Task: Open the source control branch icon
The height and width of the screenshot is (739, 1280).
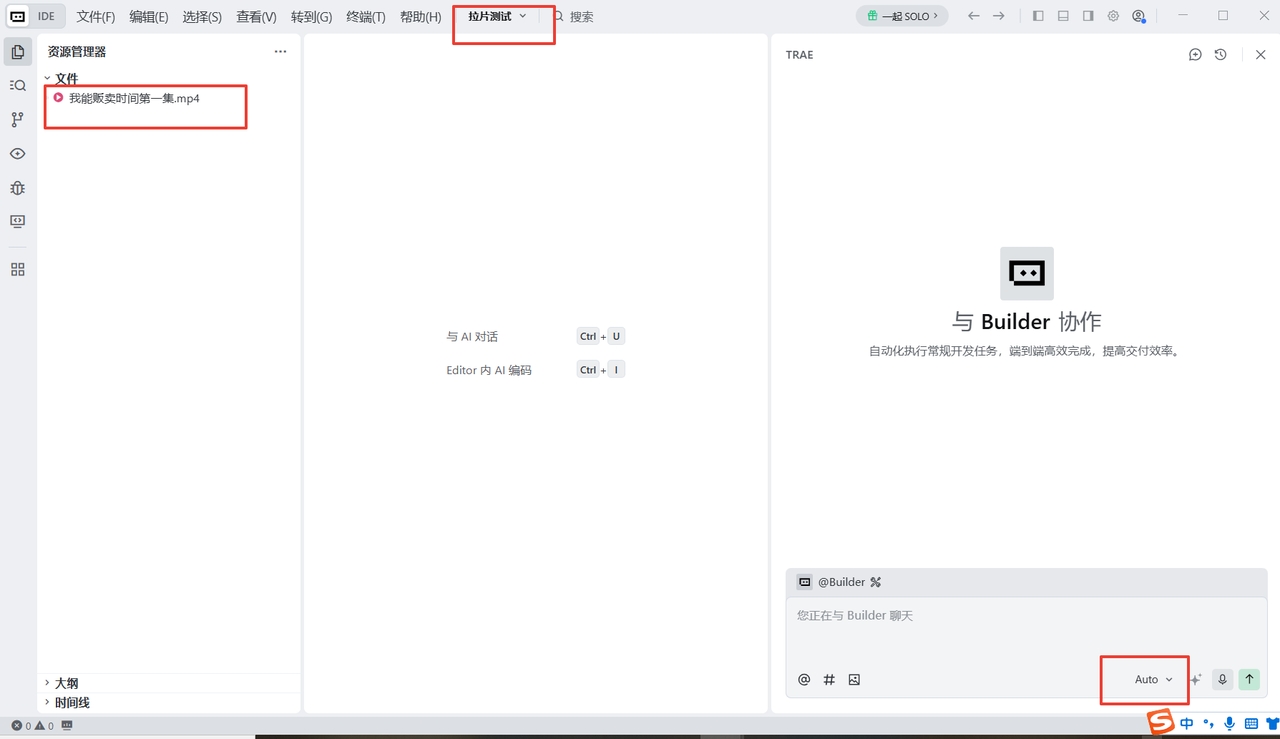Action: coord(18,120)
